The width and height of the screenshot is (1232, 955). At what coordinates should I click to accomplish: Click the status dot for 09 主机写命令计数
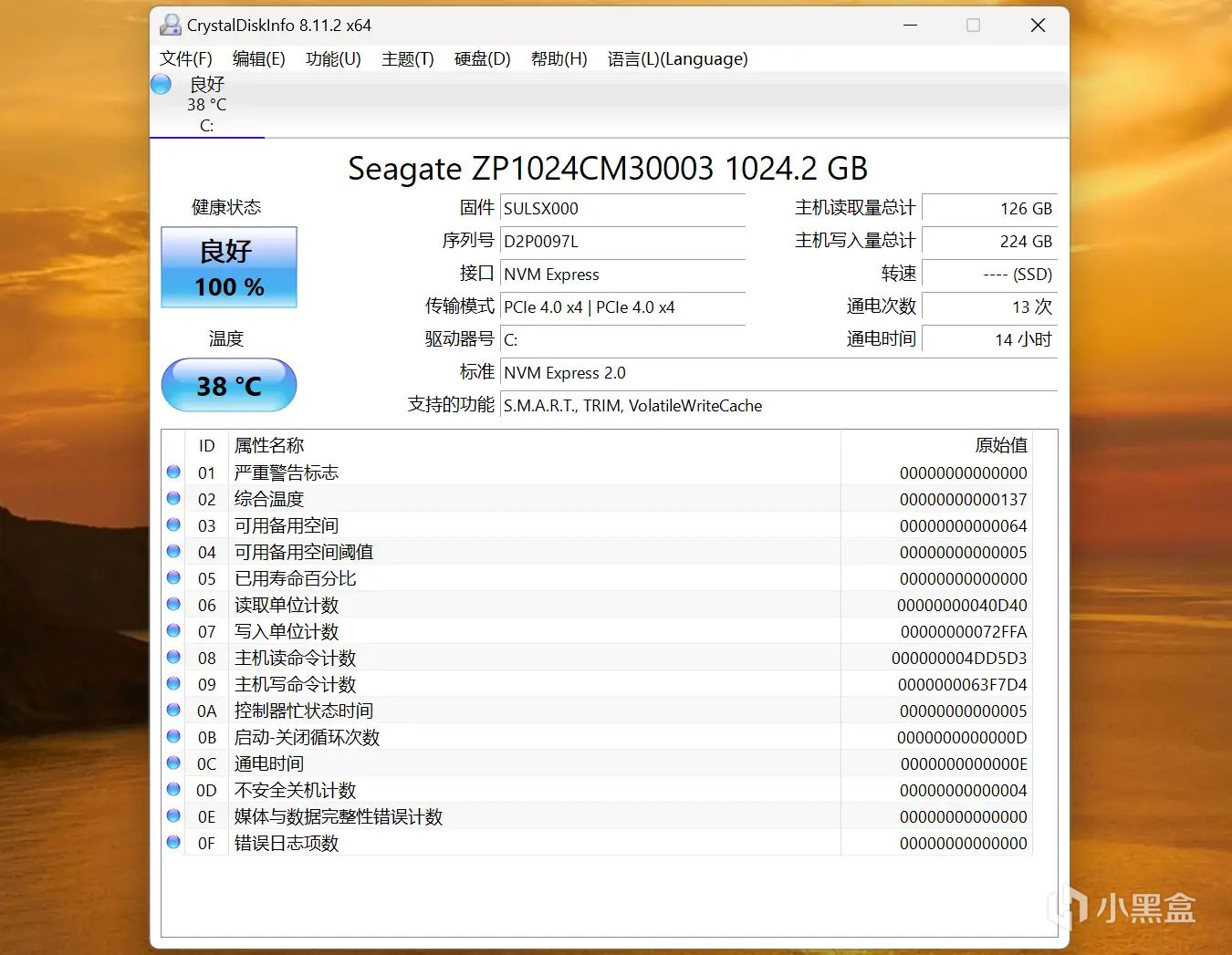[173, 684]
